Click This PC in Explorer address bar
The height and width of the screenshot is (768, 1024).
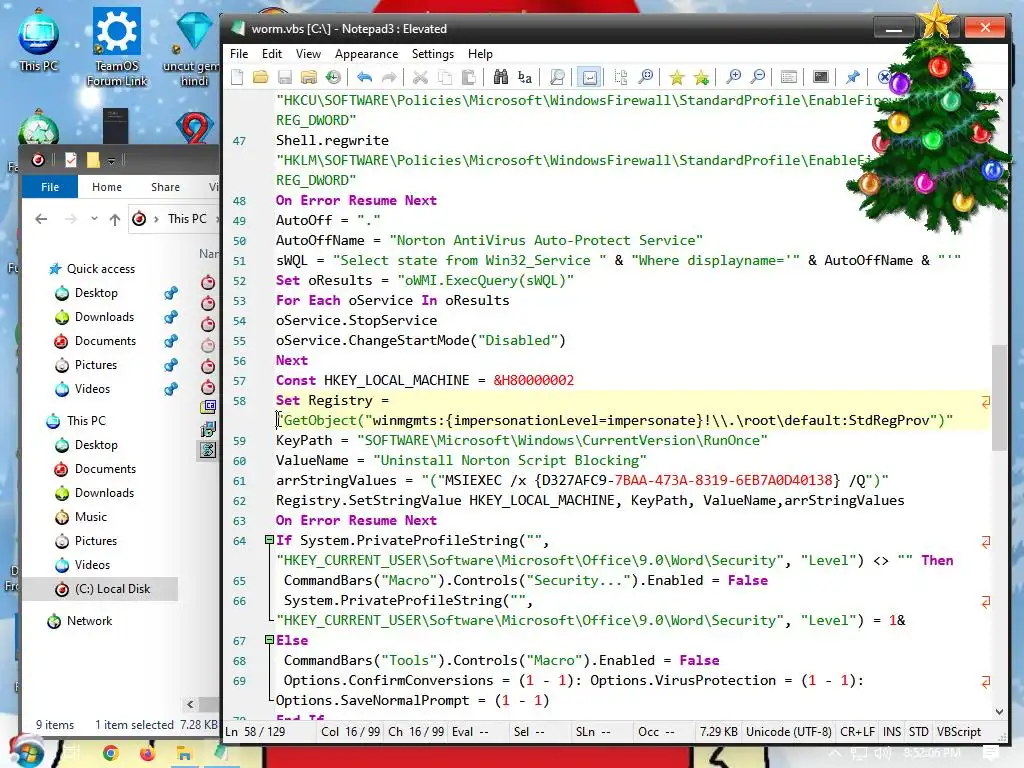[x=187, y=219]
